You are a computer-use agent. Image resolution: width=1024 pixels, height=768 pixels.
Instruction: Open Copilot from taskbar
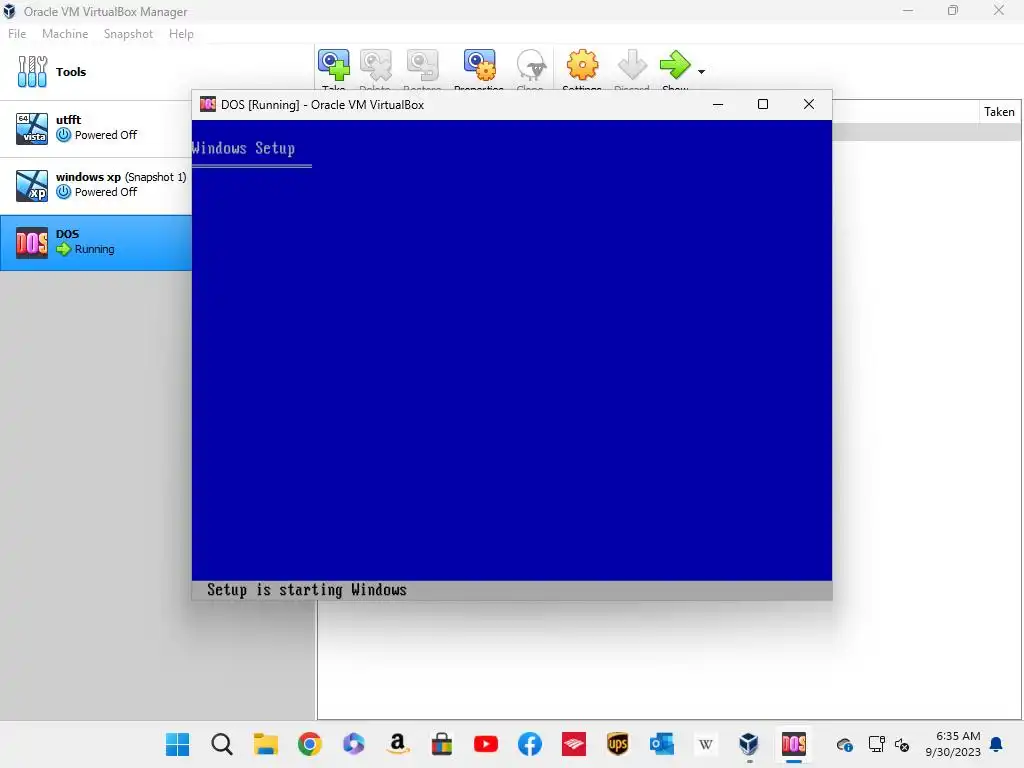pos(353,744)
